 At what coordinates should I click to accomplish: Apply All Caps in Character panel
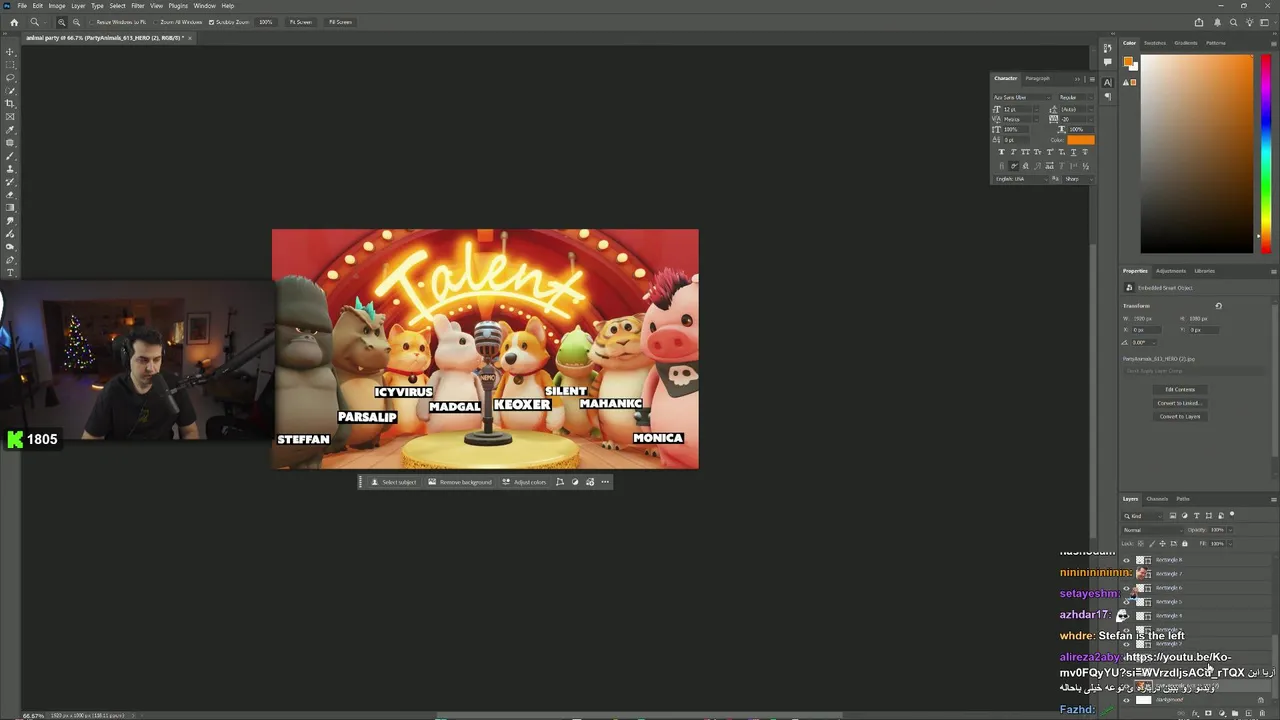1026,152
